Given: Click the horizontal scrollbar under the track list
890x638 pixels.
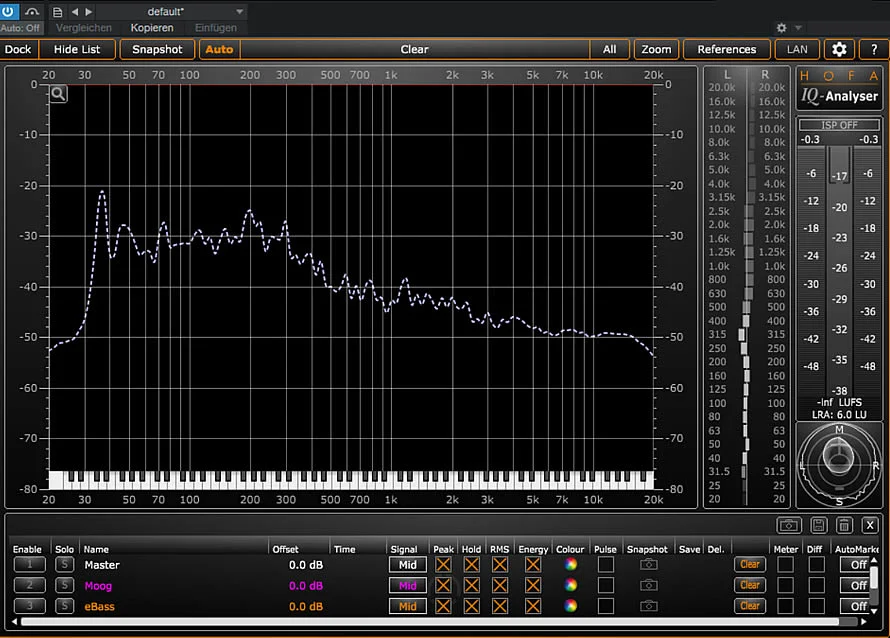Looking at the screenshot, I should [430, 622].
